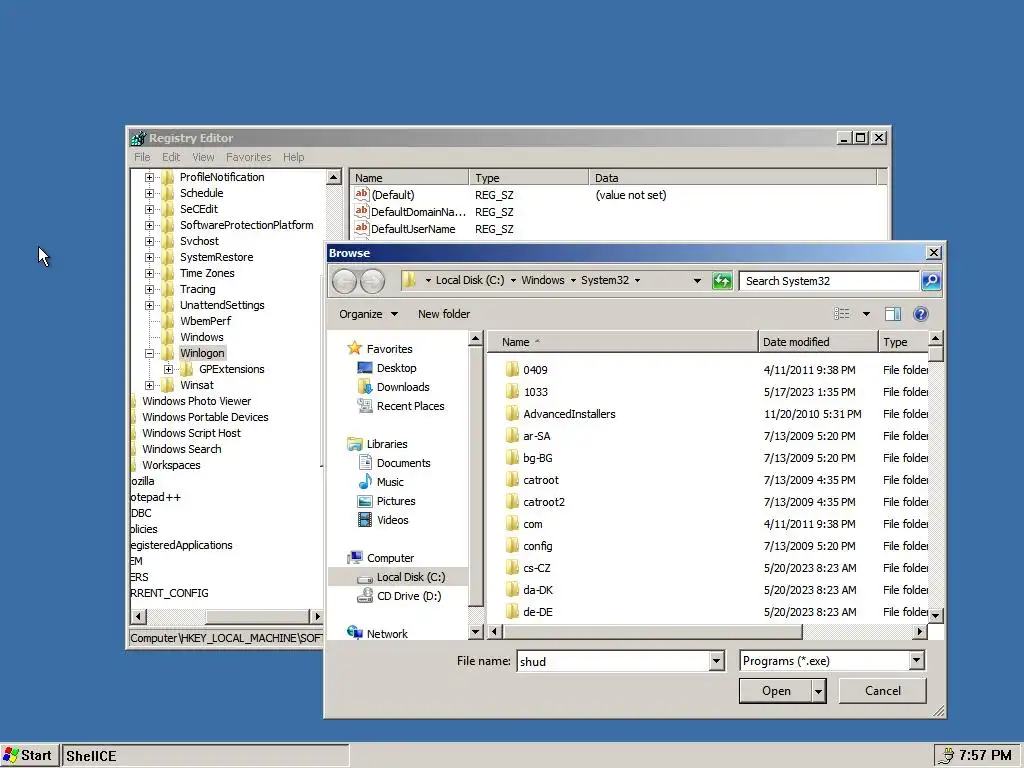Click the Help question mark icon
This screenshot has height=768, width=1024.
(x=921, y=314)
